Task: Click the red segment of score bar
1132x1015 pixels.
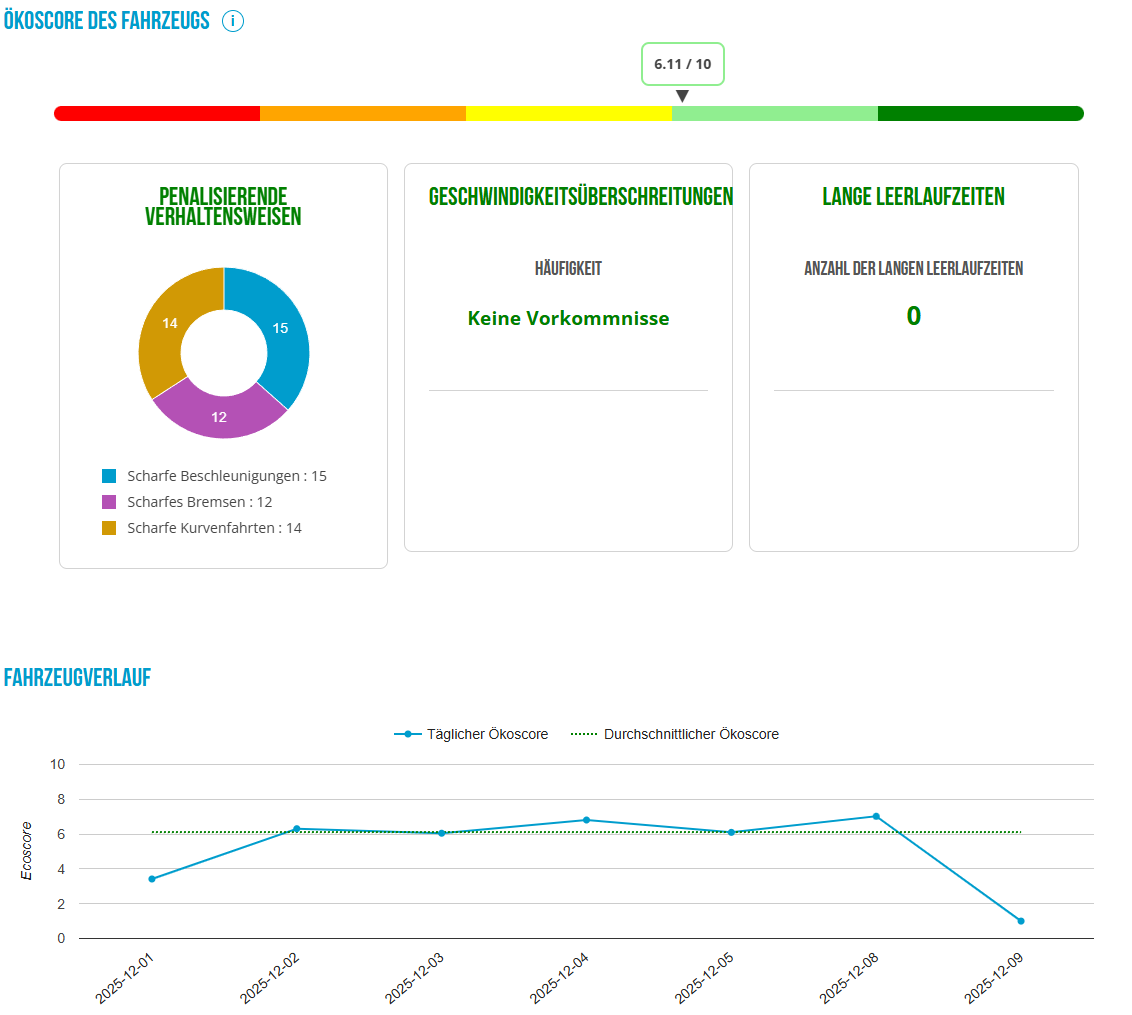Action: (157, 113)
